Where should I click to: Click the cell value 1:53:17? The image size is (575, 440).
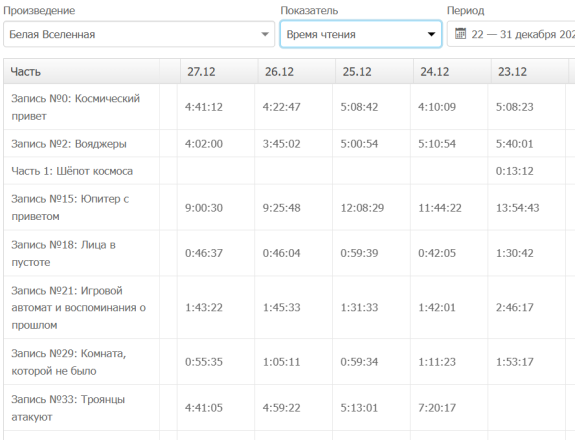tap(514, 362)
